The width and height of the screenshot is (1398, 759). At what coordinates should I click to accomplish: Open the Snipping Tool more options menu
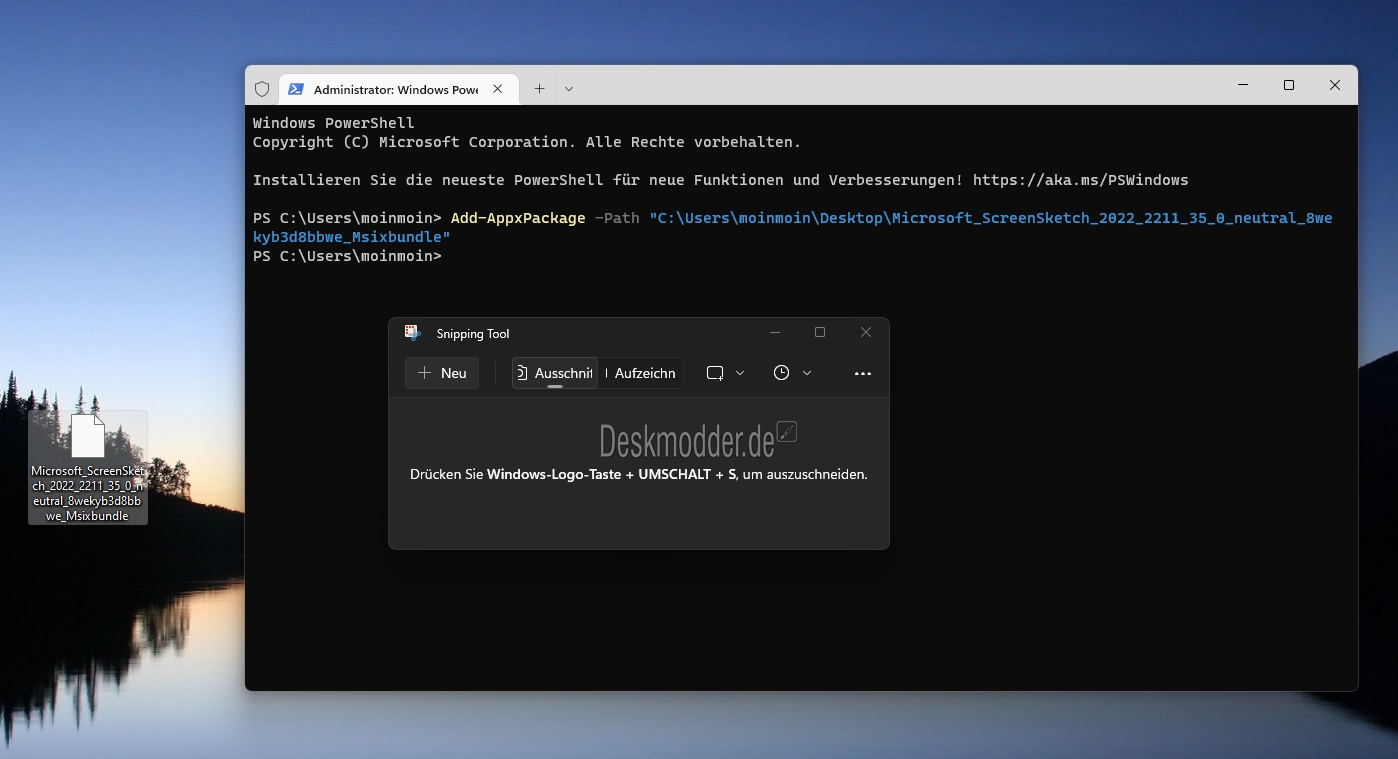coord(862,373)
